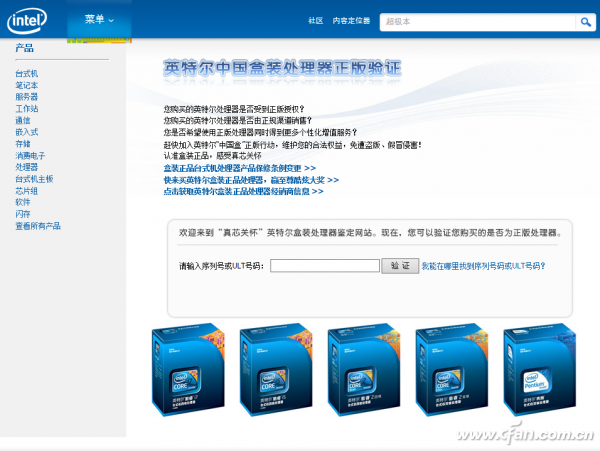The width and height of the screenshot is (600, 451).
Task: Go to 通信 product category
Action: tap(23, 120)
